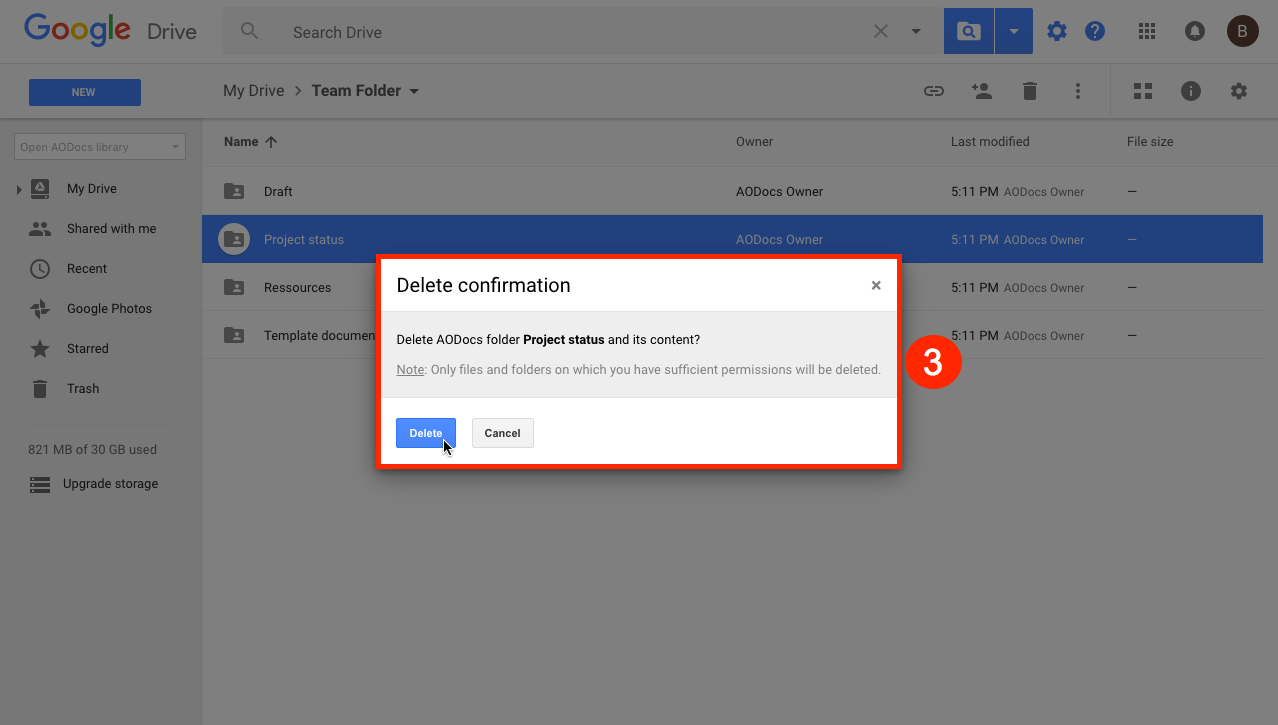Confirm with the Delete button
The height and width of the screenshot is (725, 1278).
coord(426,433)
